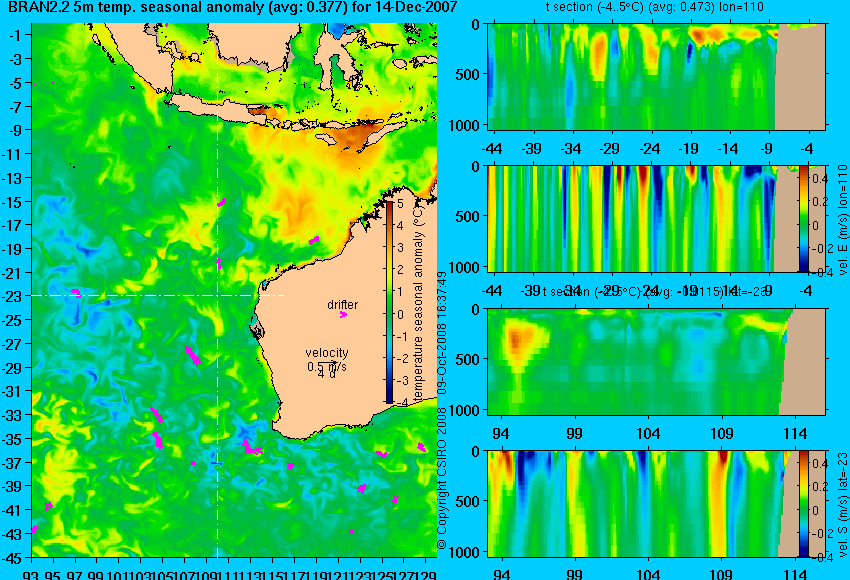The image size is (850, 580).
Task: Click the 114 tick under the lat=-23 temperature section
Action: (795, 434)
